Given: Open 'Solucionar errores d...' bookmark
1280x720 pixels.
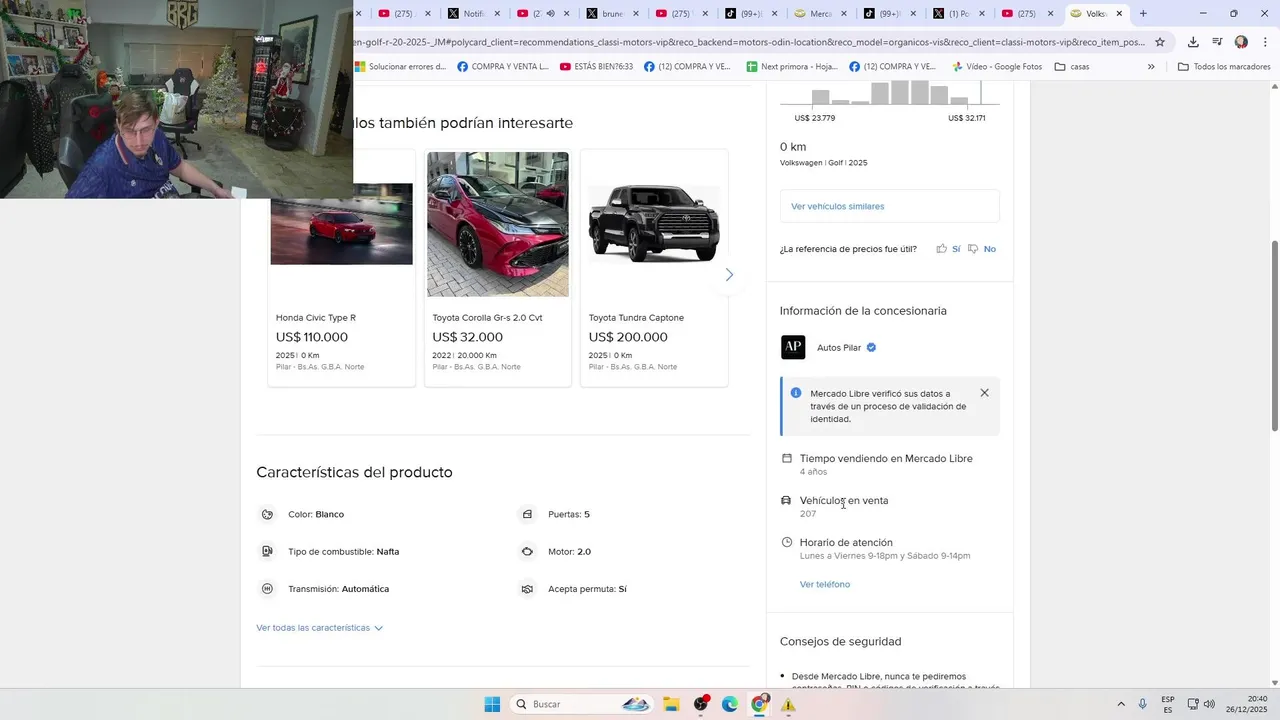Looking at the screenshot, I should click(x=399, y=67).
